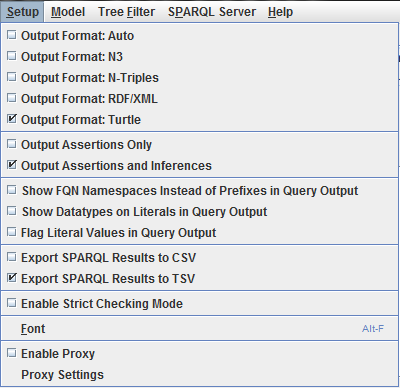Enable Strict Checking Mode
This screenshot has height=388, width=400.
pyautogui.click(x=199, y=303)
